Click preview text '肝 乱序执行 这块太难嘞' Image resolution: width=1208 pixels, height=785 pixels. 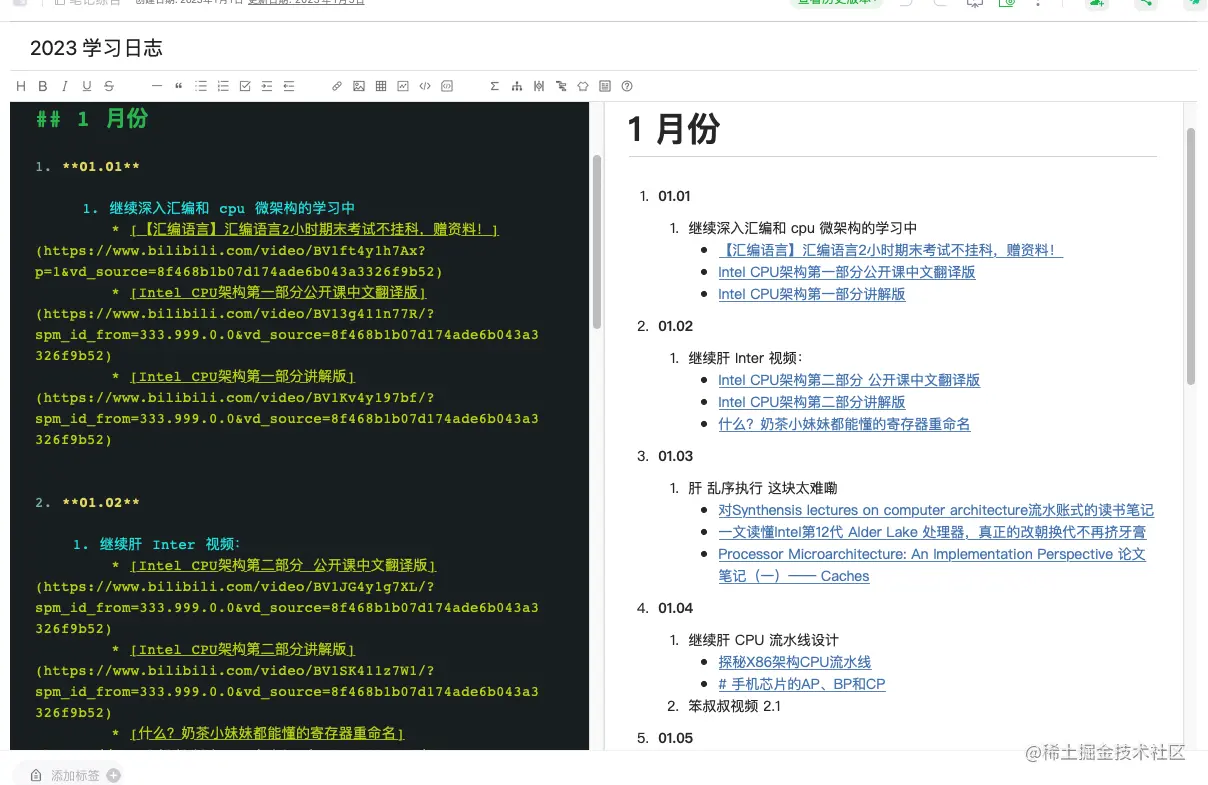(x=762, y=488)
